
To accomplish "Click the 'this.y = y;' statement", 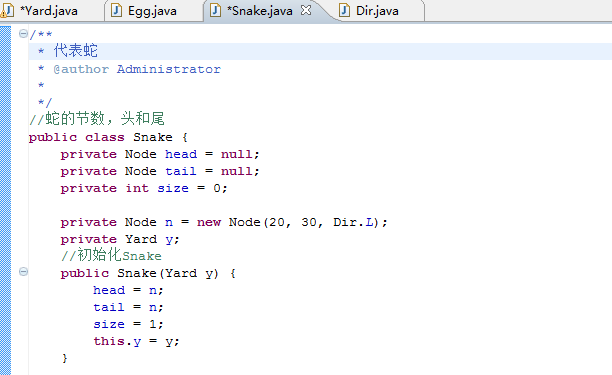I will [136, 341].
